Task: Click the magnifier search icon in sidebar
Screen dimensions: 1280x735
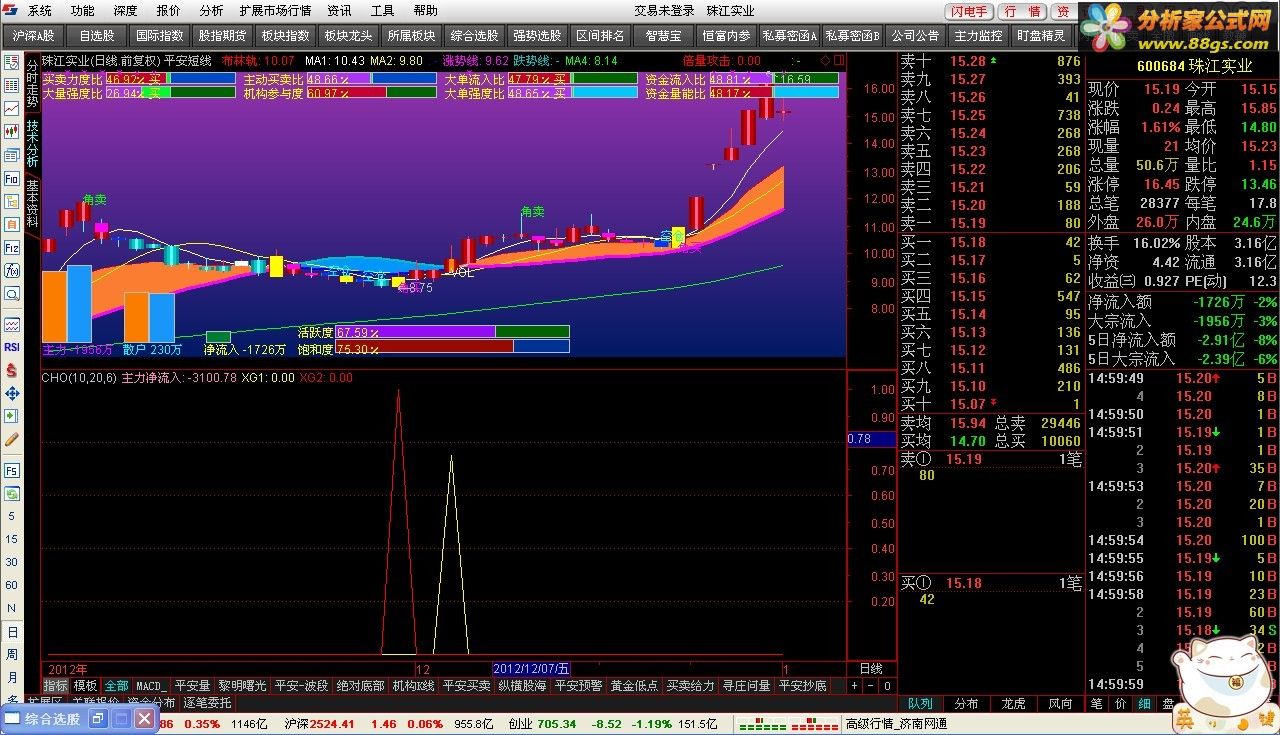Action: point(12,294)
